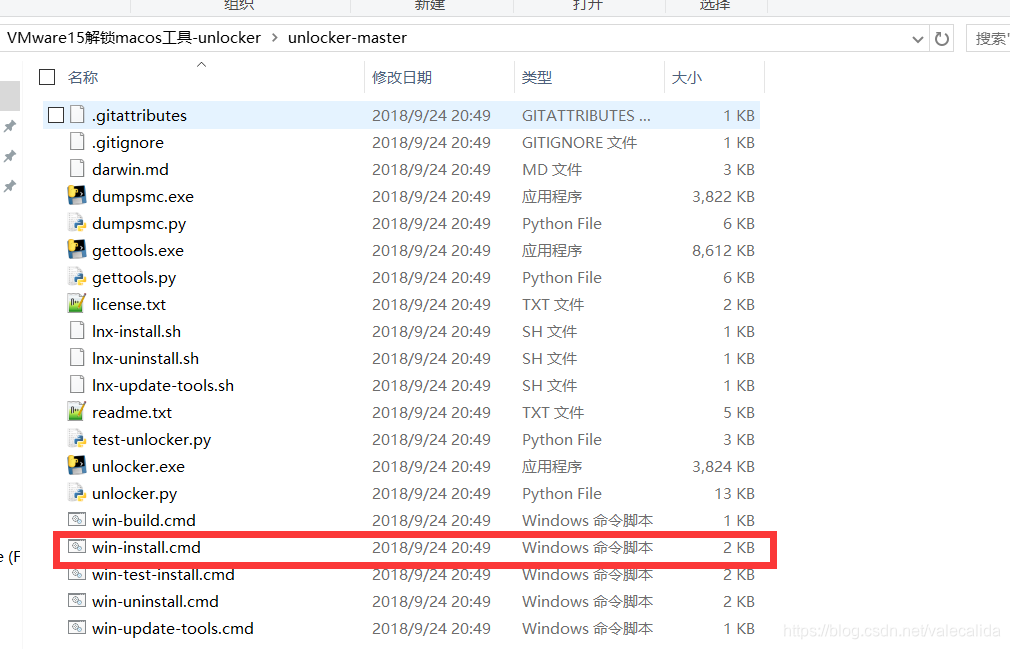Viewport: 1010px width, 649px height.
Task: Click the .gitignore file icon
Action: pos(77,142)
